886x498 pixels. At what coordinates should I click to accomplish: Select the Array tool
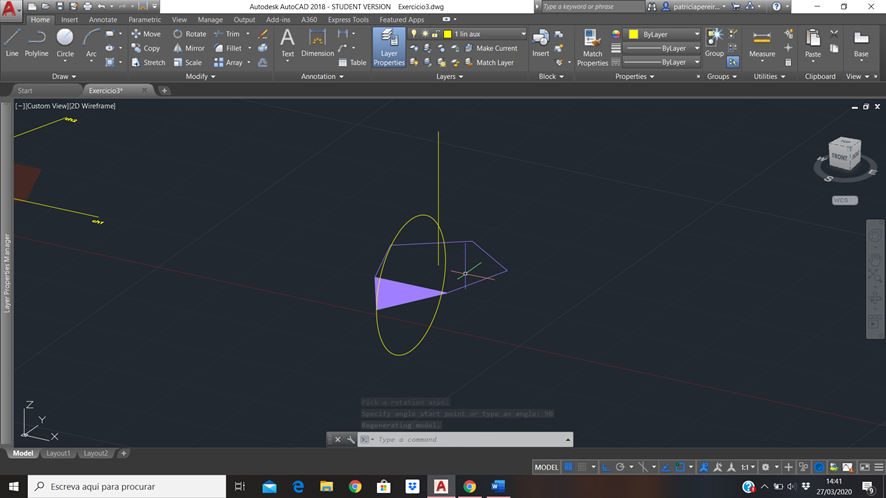228,62
